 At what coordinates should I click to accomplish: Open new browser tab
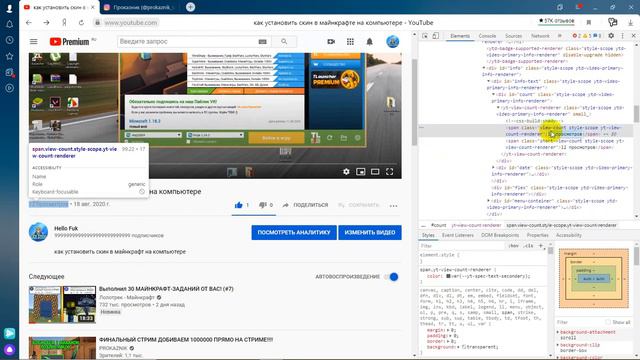[190, 7]
